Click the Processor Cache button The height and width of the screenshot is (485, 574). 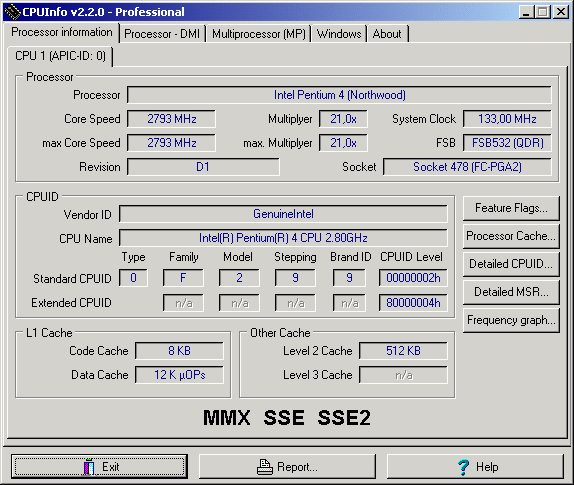point(511,236)
